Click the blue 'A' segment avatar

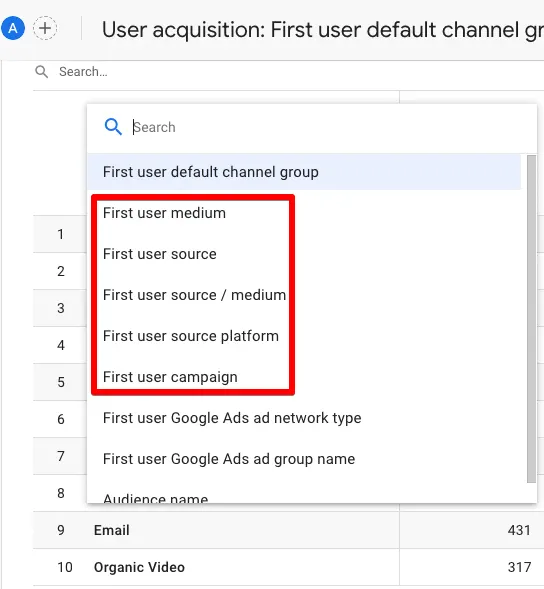(13, 28)
